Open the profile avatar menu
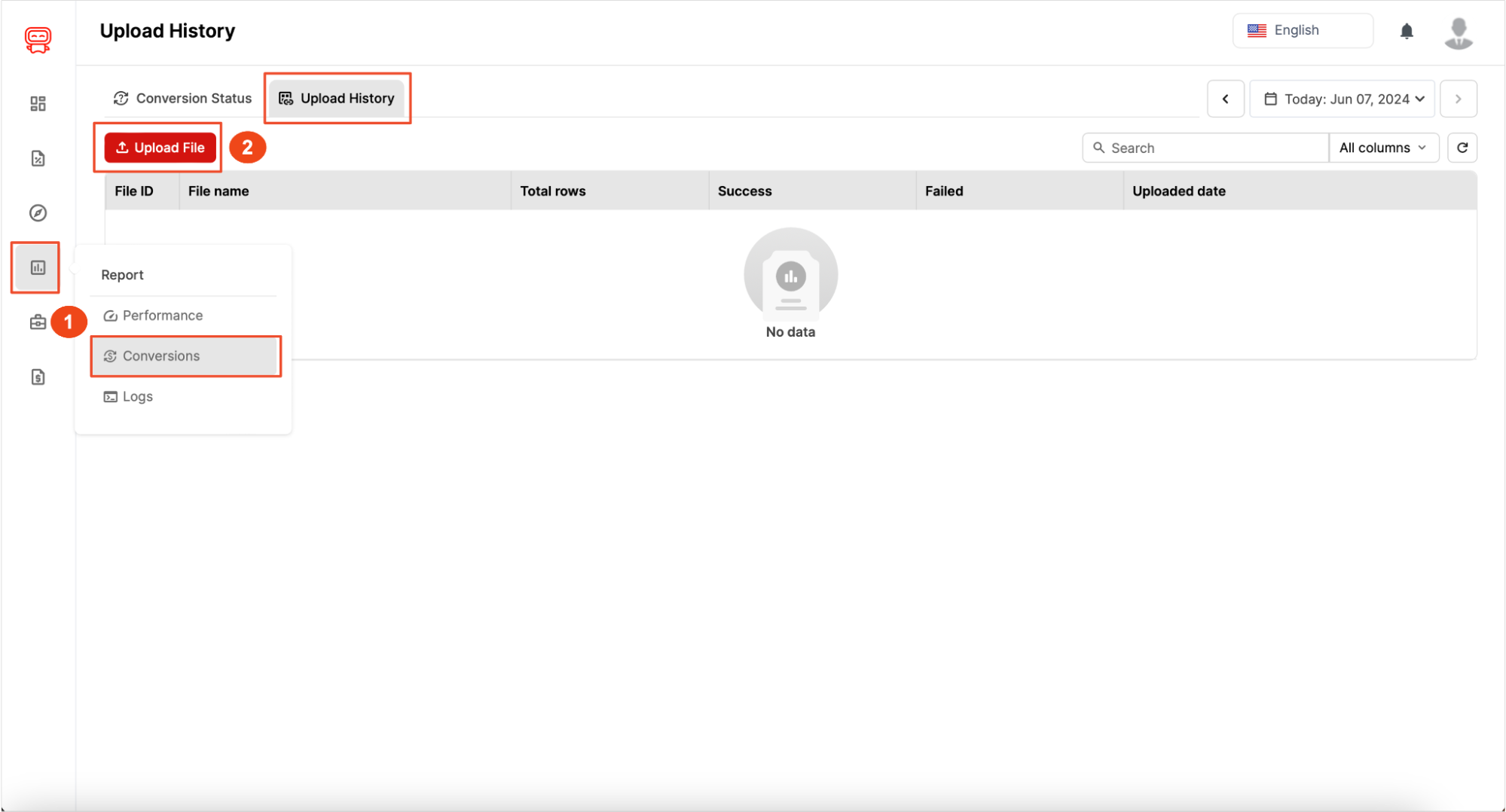1506x812 pixels. (1457, 32)
